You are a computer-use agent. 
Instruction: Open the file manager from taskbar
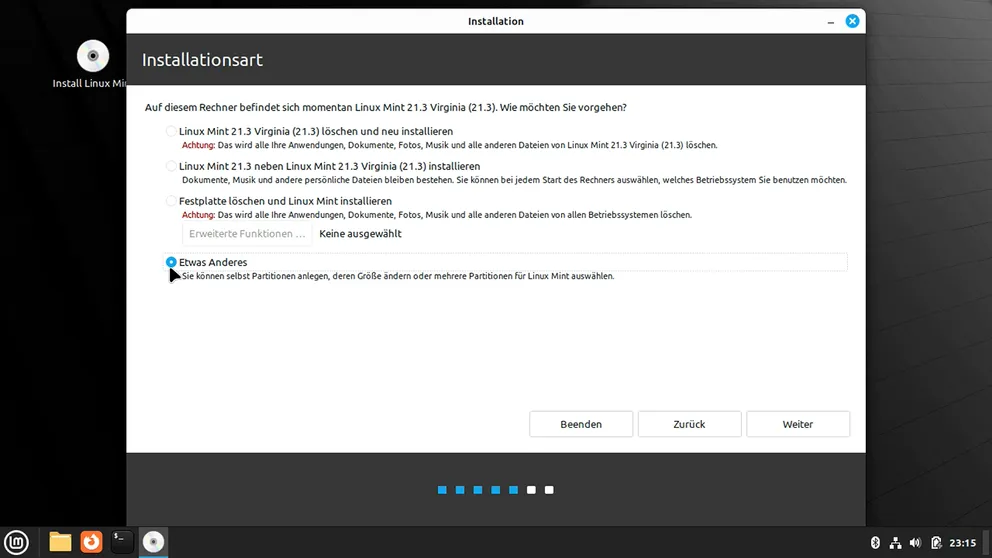click(60, 542)
